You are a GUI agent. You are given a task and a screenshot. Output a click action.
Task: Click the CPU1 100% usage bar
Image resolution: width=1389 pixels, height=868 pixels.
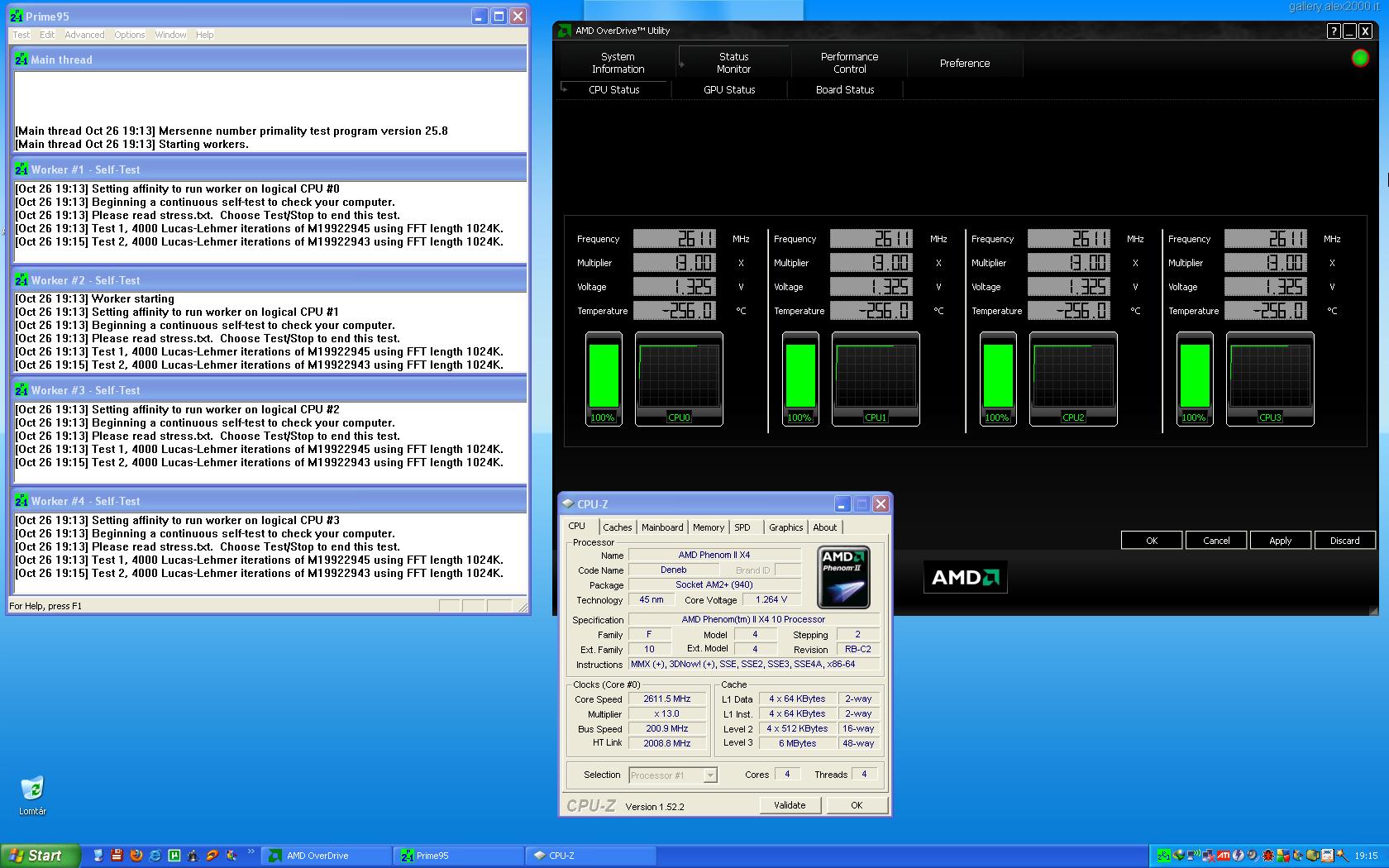coord(800,379)
